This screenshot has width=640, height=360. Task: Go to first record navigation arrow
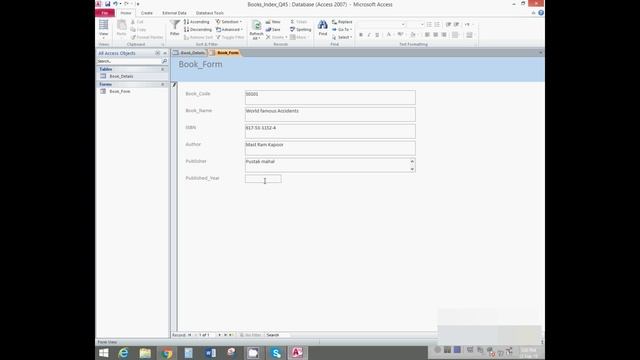point(190,335)
